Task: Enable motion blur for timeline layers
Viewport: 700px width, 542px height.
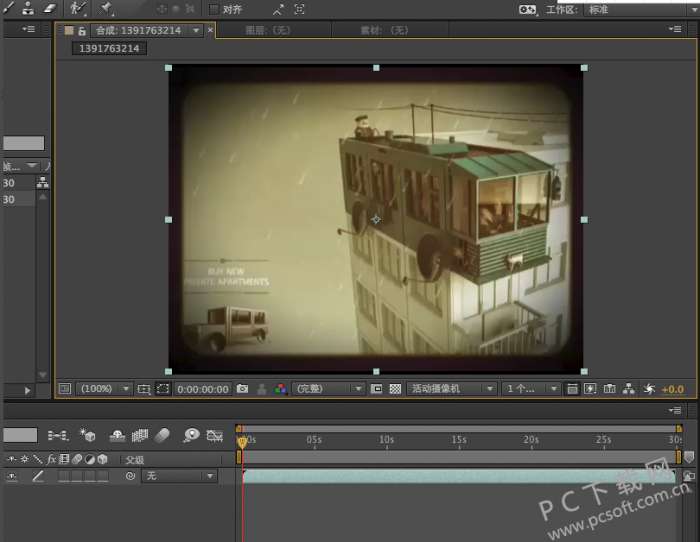Action: click(x=164, y=436)
